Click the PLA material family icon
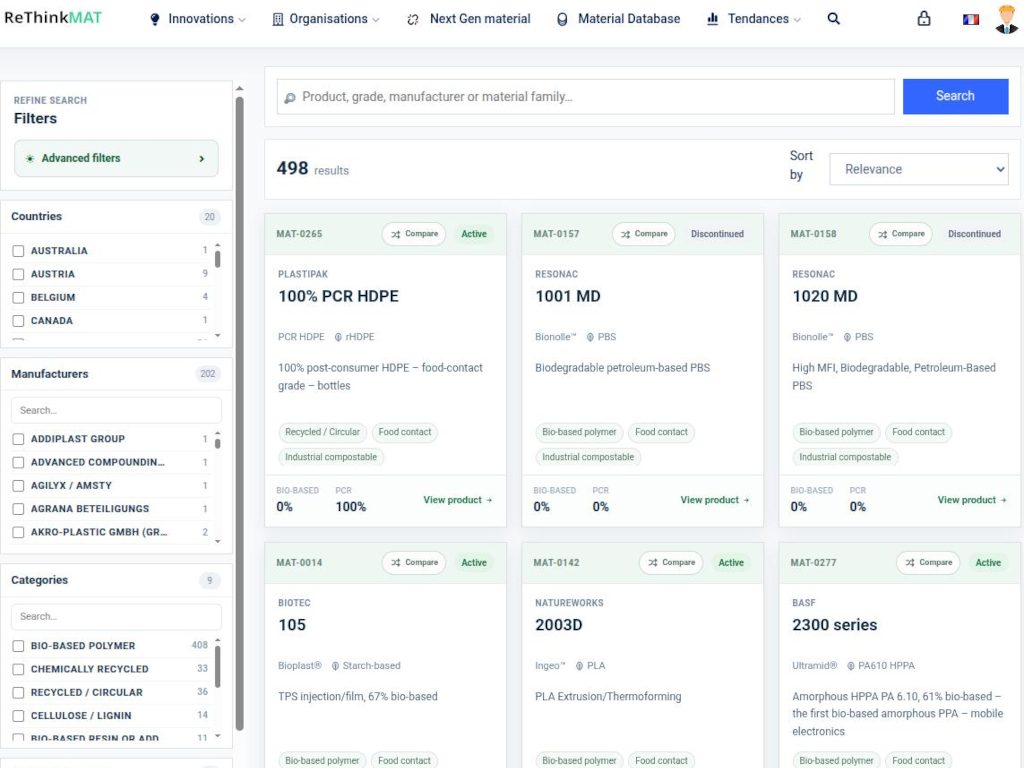 pyautogui.click(x=579, y=666)
